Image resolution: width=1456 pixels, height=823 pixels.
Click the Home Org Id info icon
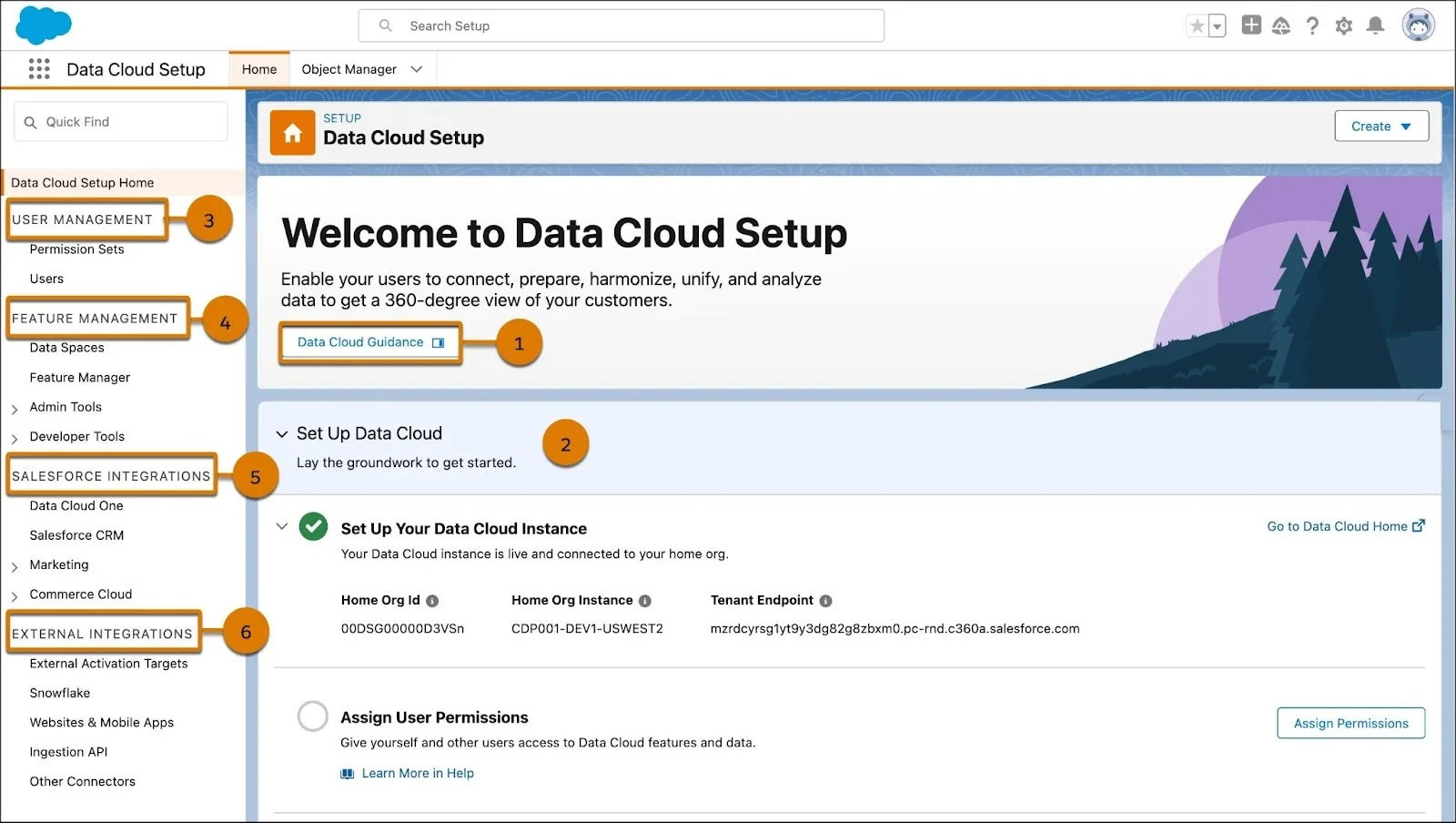(x=432, y=601)
